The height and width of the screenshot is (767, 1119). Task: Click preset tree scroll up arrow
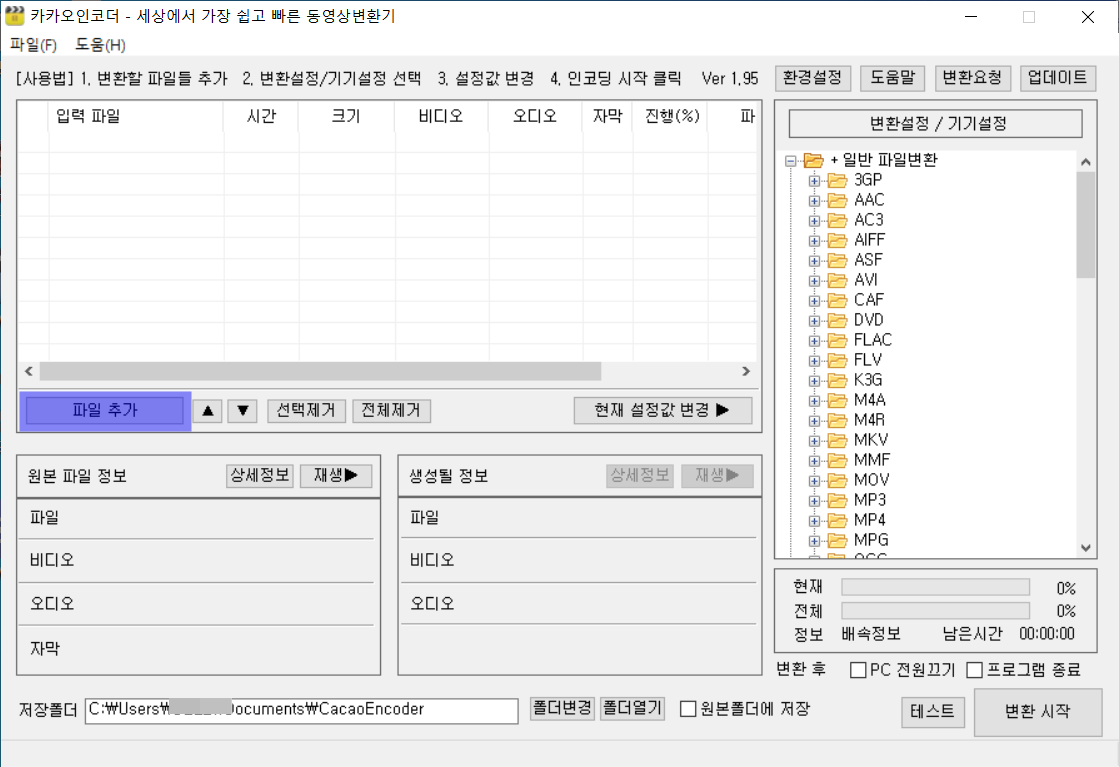[1085, 162]
